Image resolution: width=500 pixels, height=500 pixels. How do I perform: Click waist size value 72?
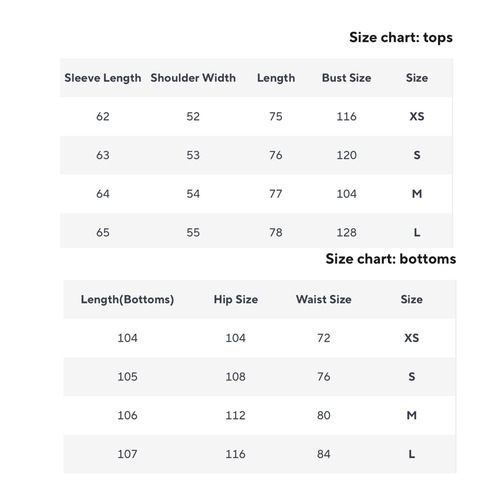pos(324,338)
